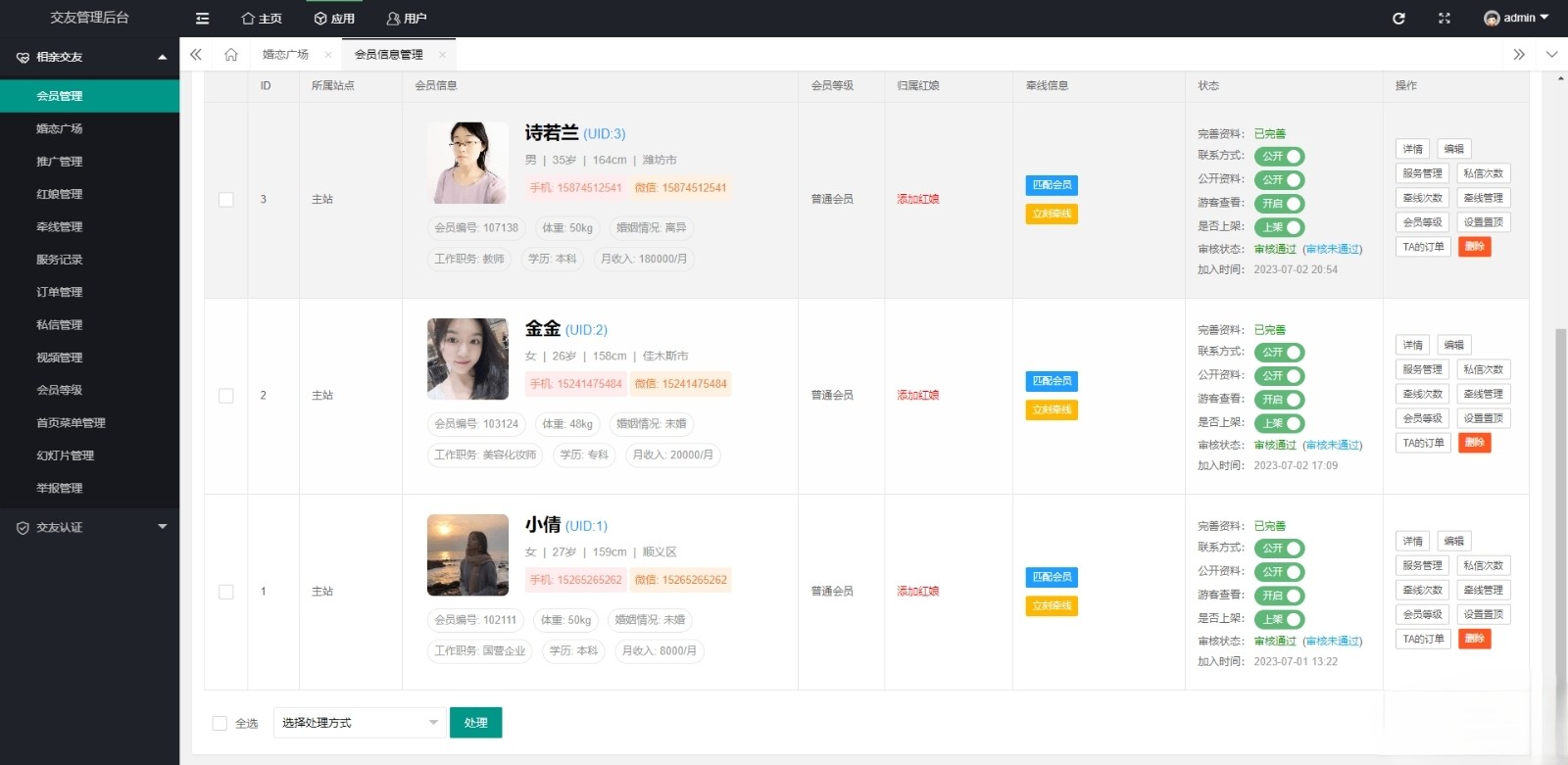Click the 交友认证 shield icon in sidebar
The image size is (1568, 765).
pos(23,528)
